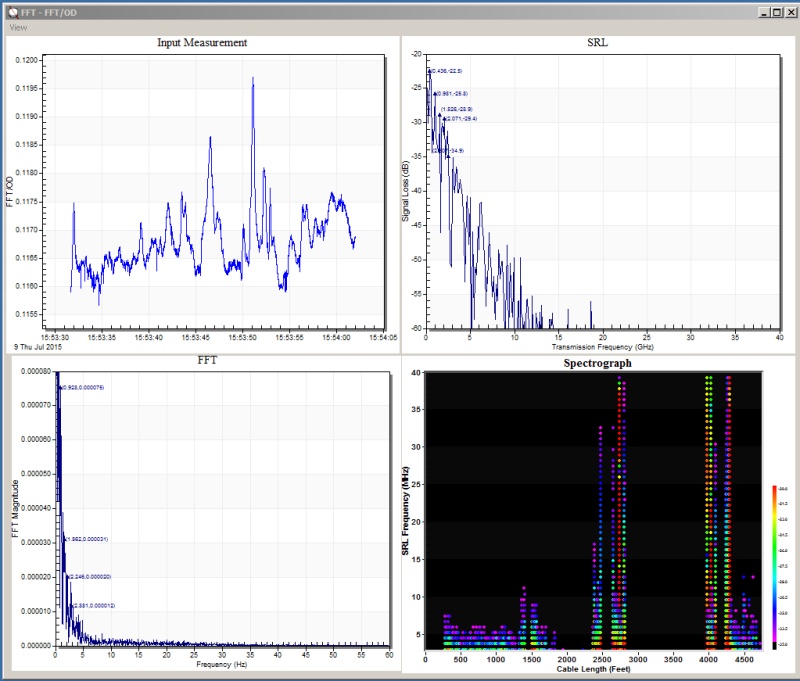Image resolution: width=800 pixels, height=681 pixels.
Task: Click the Transmission Frequency (GHz) axis label
Action: pos(601,346)
